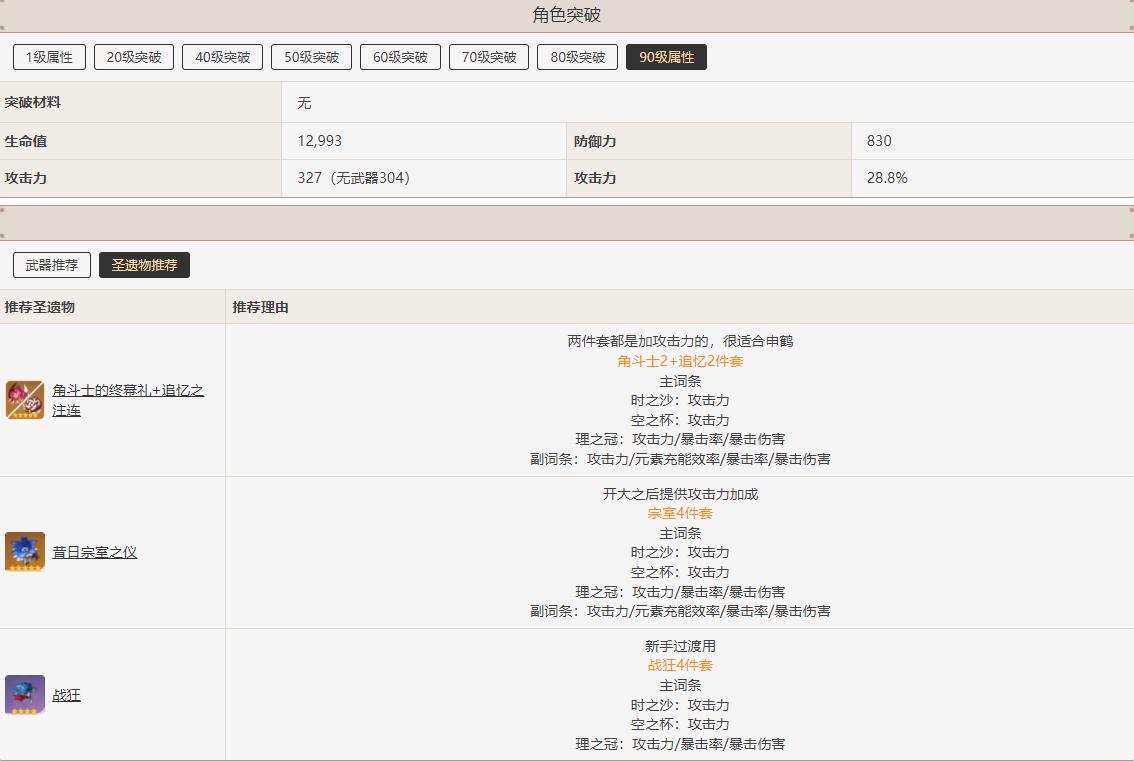Select the 20级突破 tab
The width and height of the screenshot is (1134, 761).
click(x=134, y=57)
